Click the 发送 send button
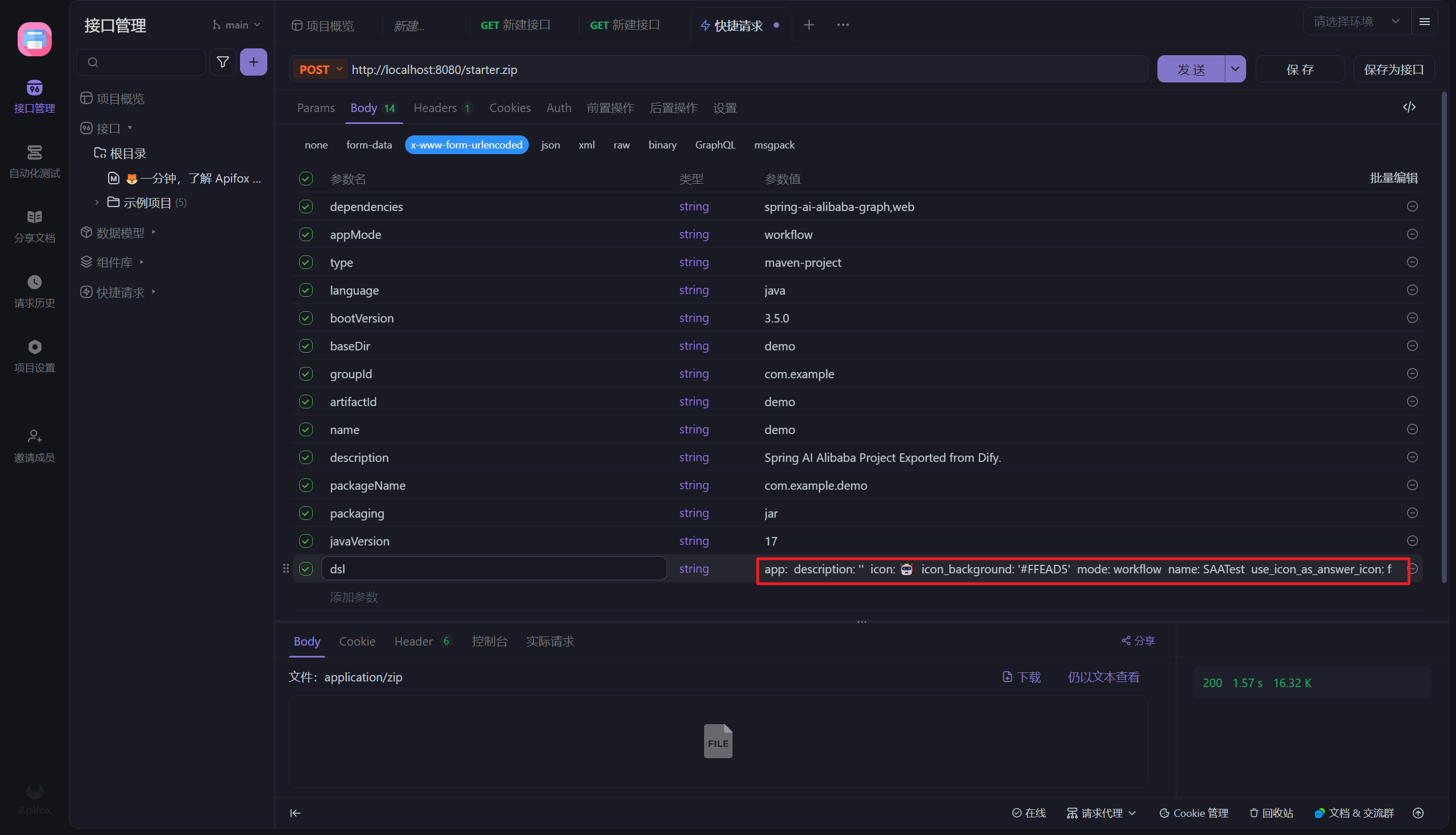 click(1192, 69)
